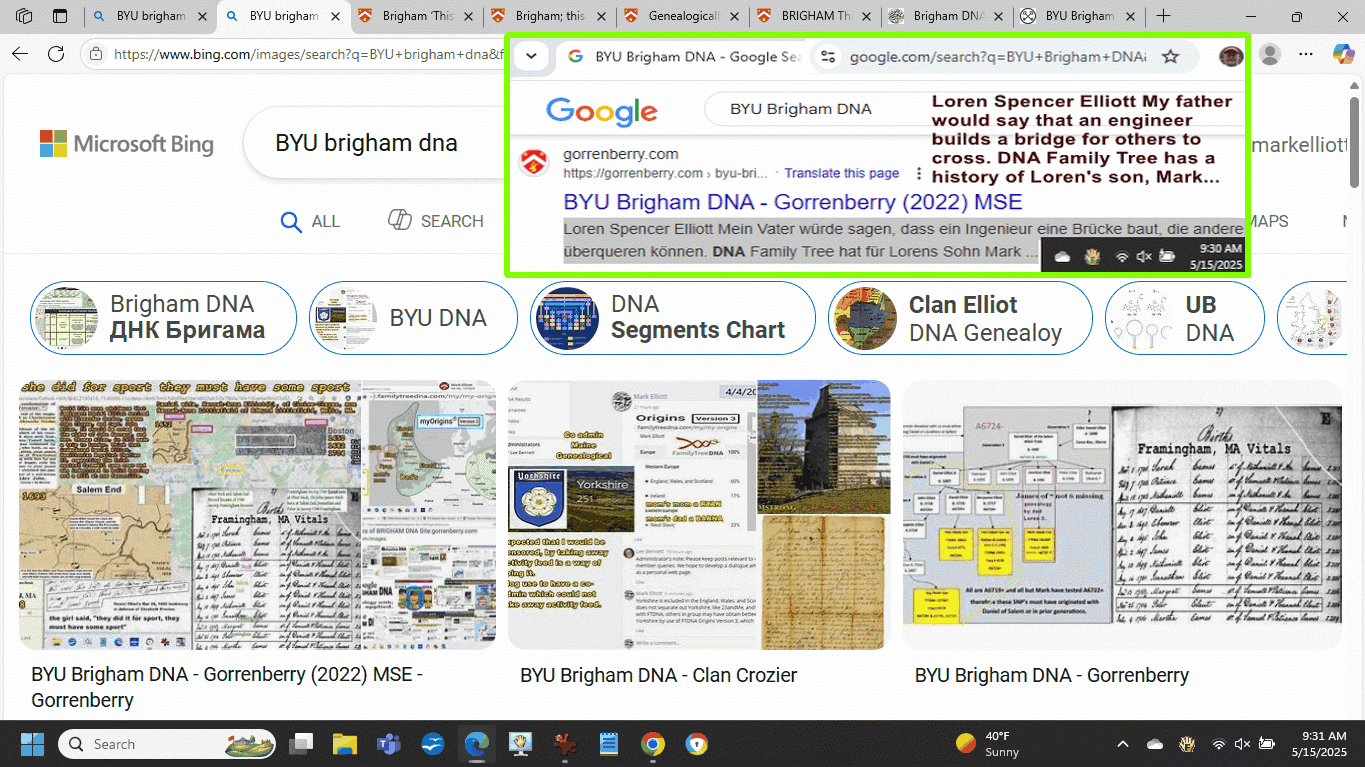Open the blue notepad-style taskbar app
The image size is (1365, 767).
609,744
